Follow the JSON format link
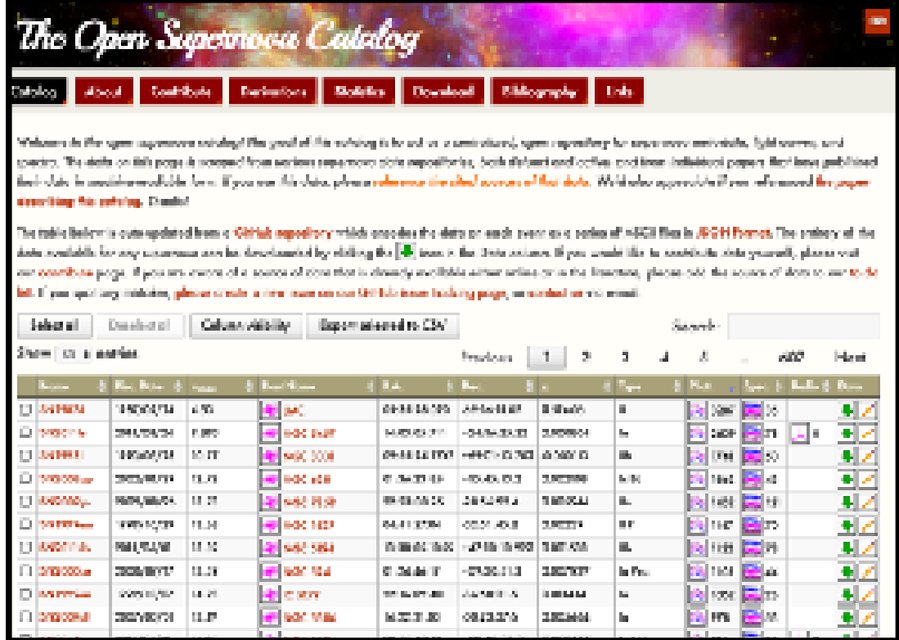The width and height of the screenshot is (899, 640). click(x=733, y=233)
